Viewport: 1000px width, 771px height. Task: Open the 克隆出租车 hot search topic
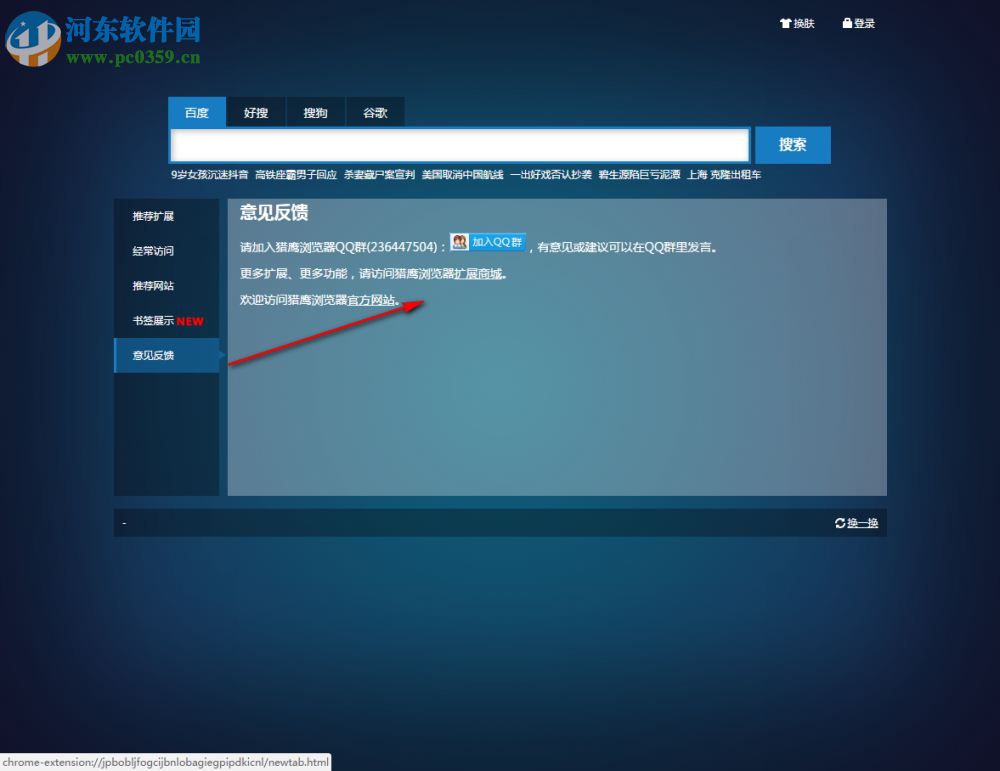pos(735,174)
